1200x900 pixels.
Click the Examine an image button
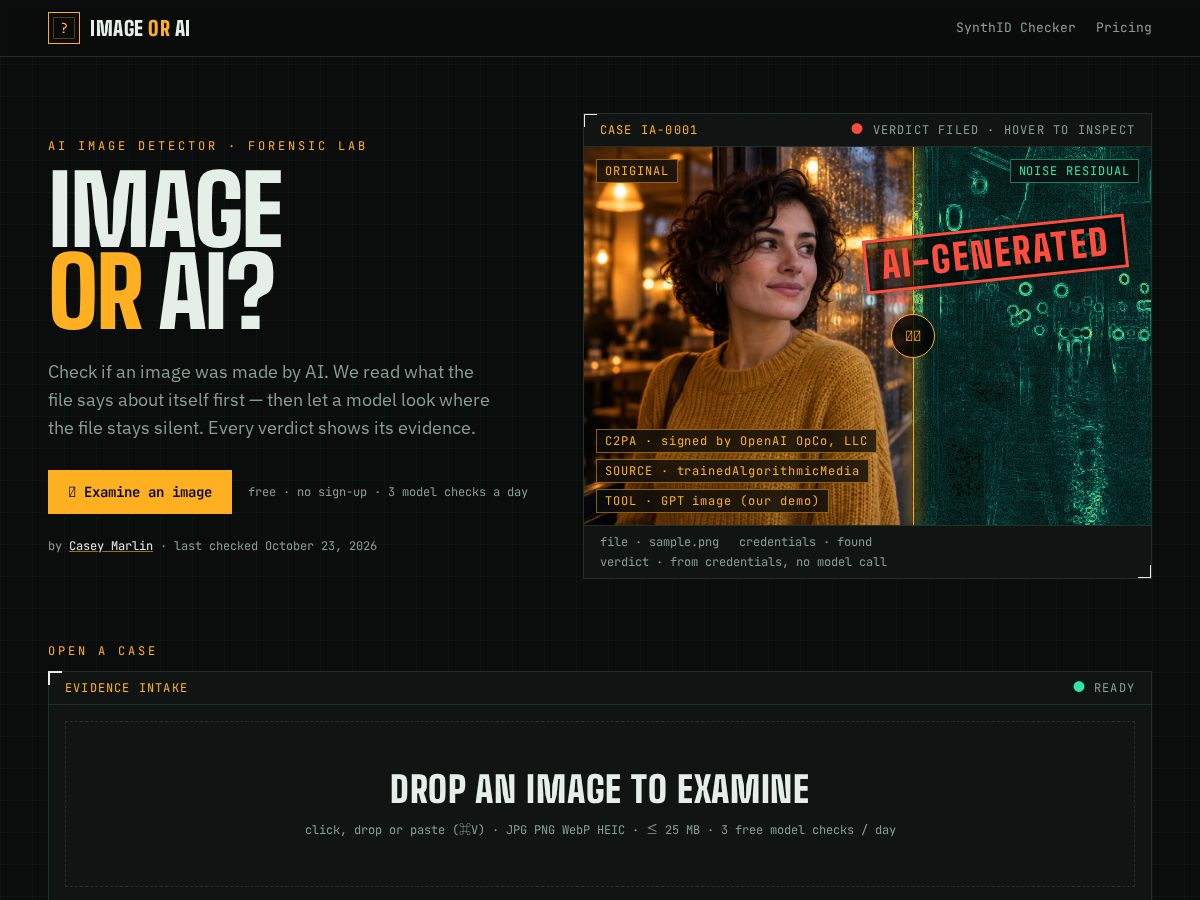tap(140, 492)
